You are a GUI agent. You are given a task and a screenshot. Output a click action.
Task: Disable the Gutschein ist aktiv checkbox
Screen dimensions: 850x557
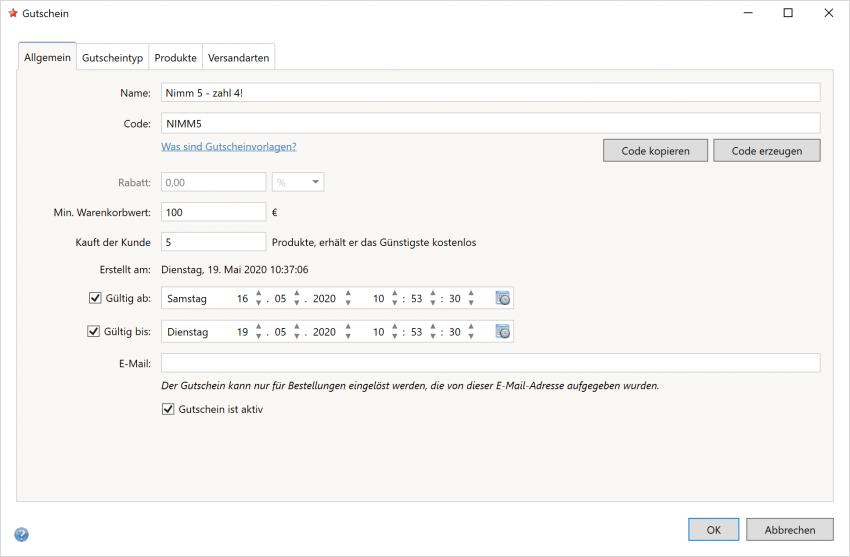click(x=168, y=408)
